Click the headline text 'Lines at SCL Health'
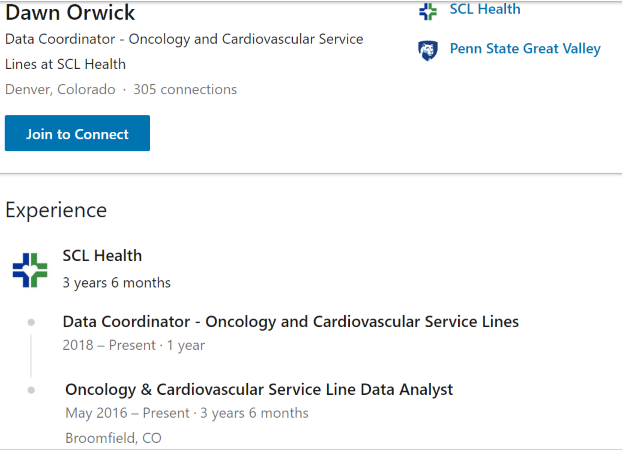Screen dimensions: 622x452 [65, 64]
